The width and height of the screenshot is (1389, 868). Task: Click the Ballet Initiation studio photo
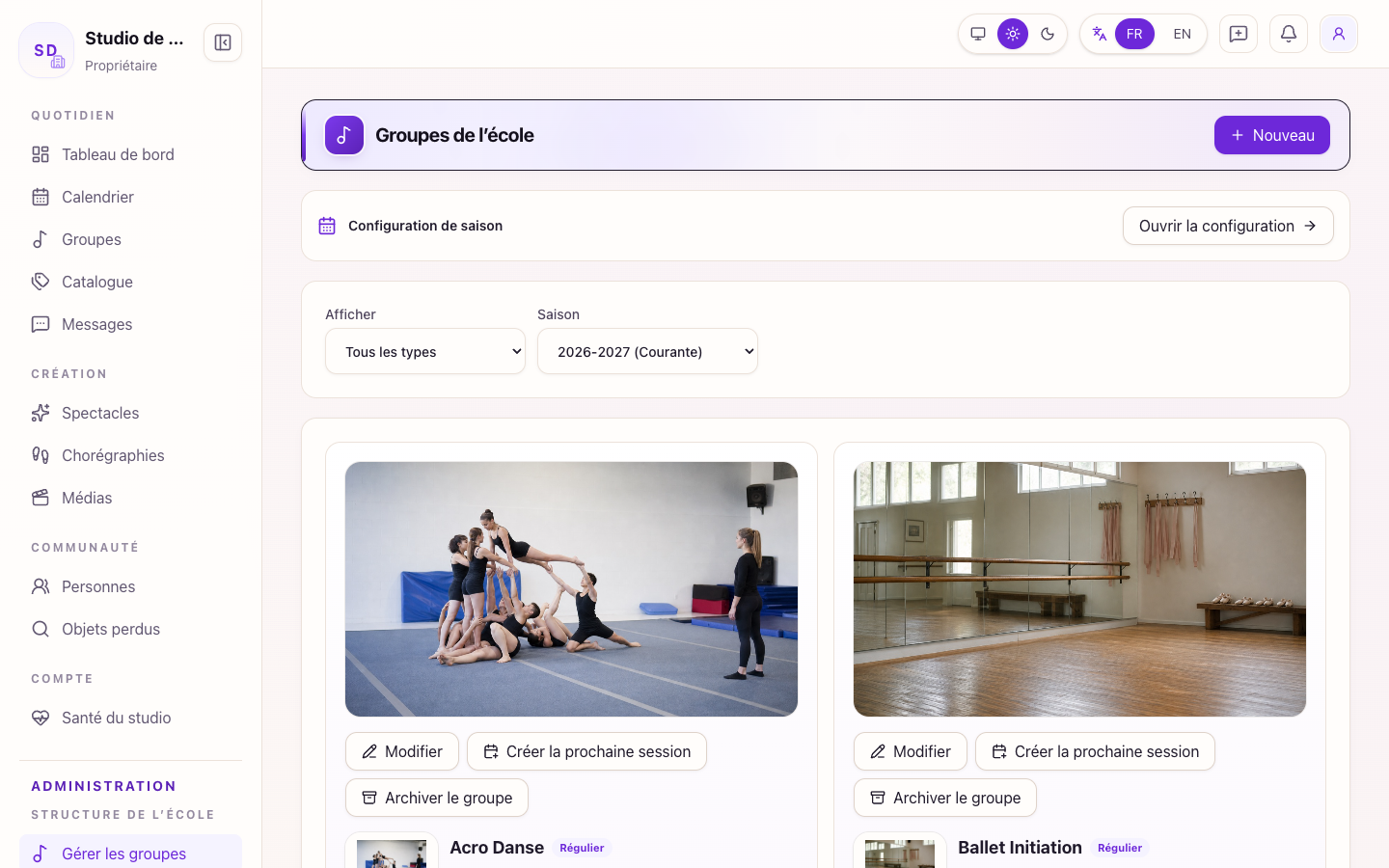click(x=1079, y=589)
